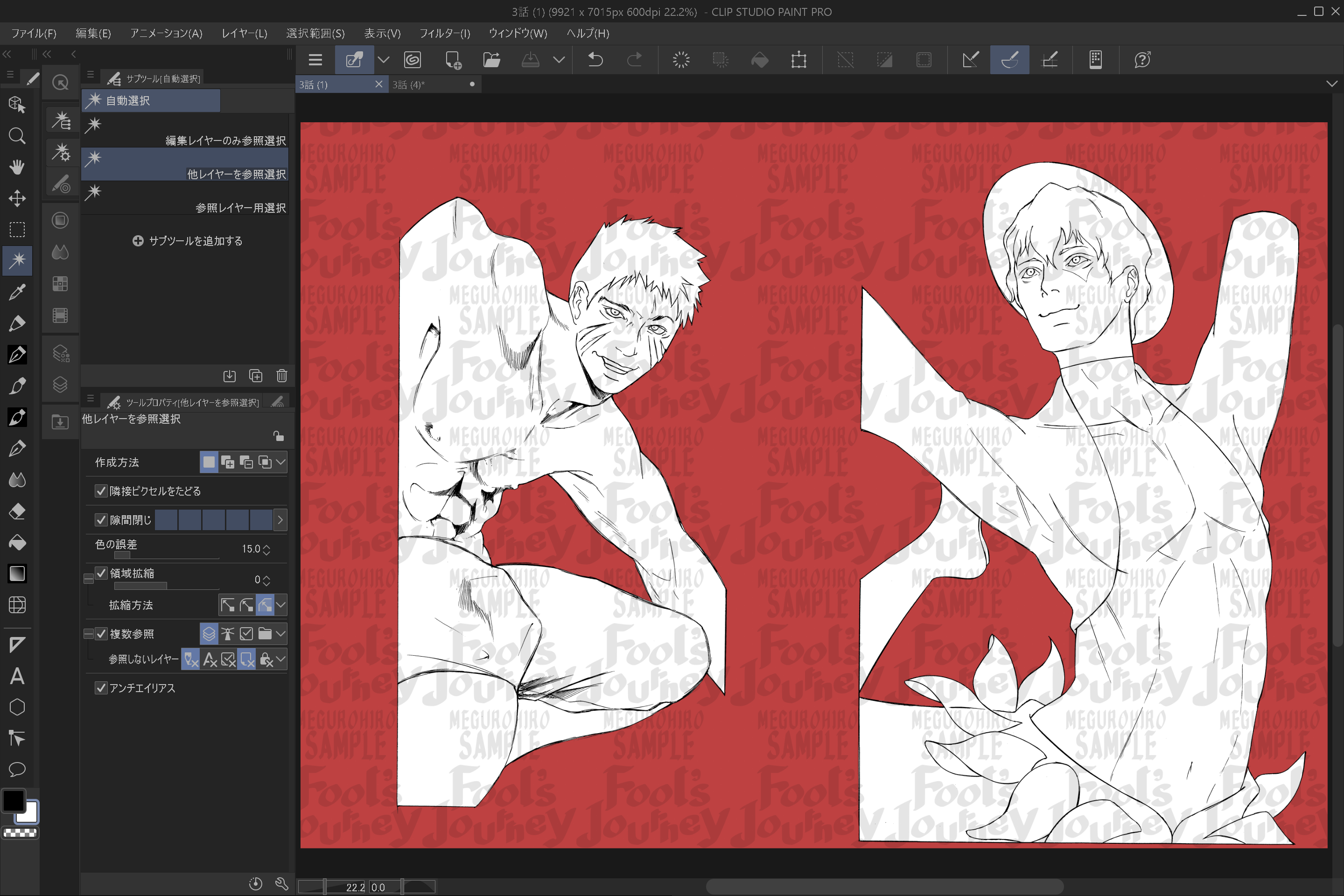Viewport: 1344px width, 896px height.
Task: Open the フィルター(I) menu
Action: [444, 33]
